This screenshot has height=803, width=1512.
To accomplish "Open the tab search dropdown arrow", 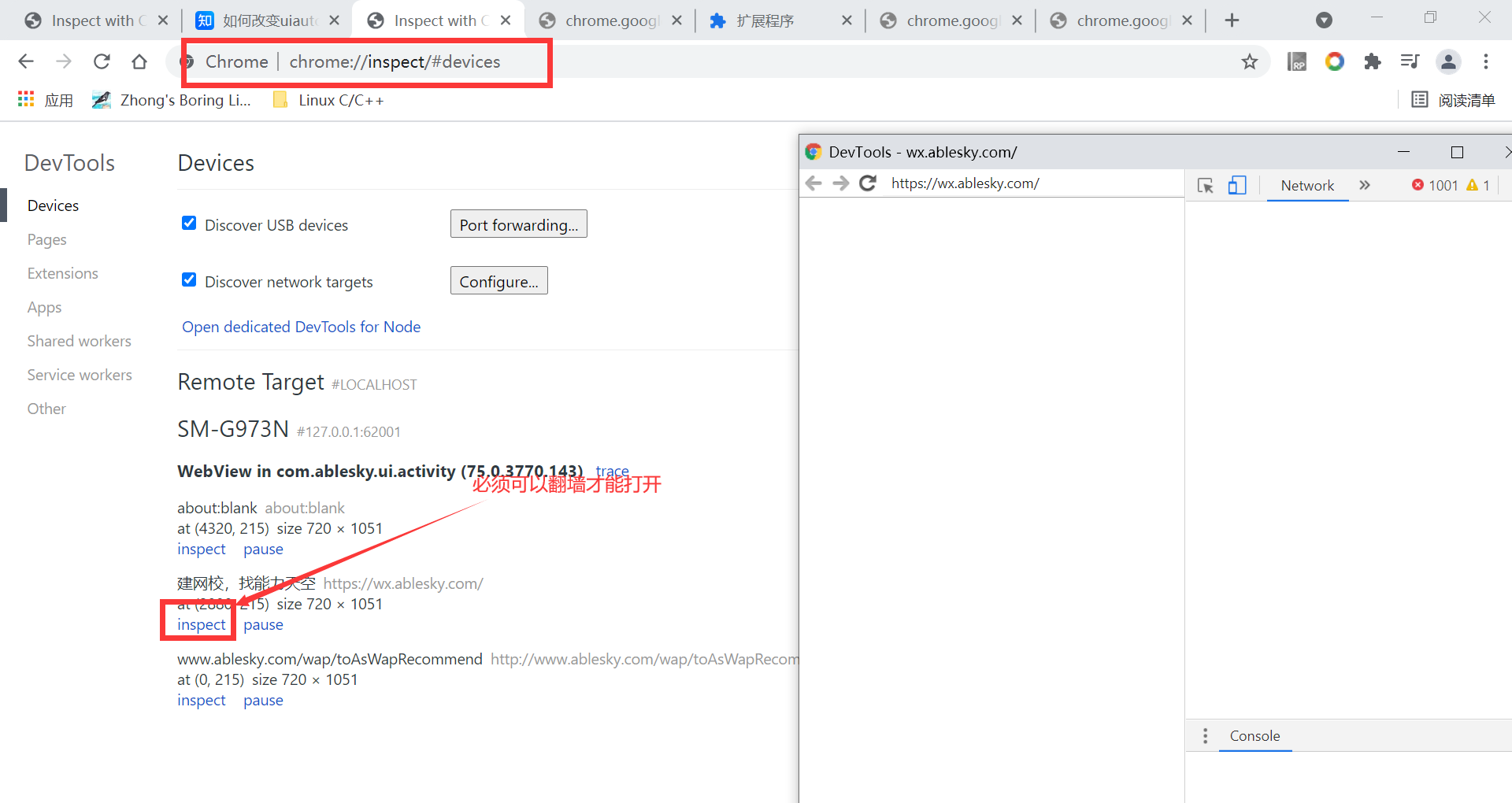I will click(1325, 20).
